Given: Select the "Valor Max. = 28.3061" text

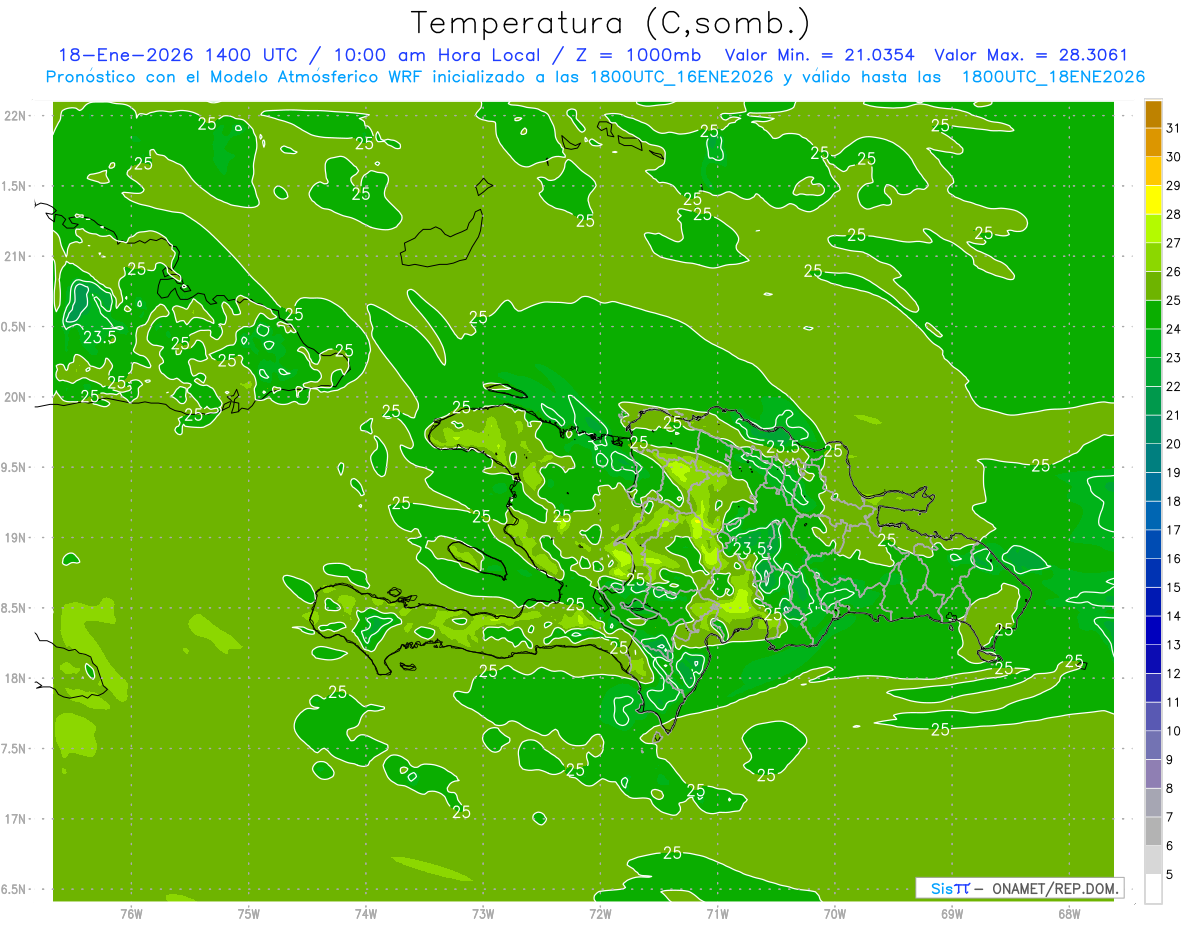Looking at the screenshot, I should point(1031,55).
